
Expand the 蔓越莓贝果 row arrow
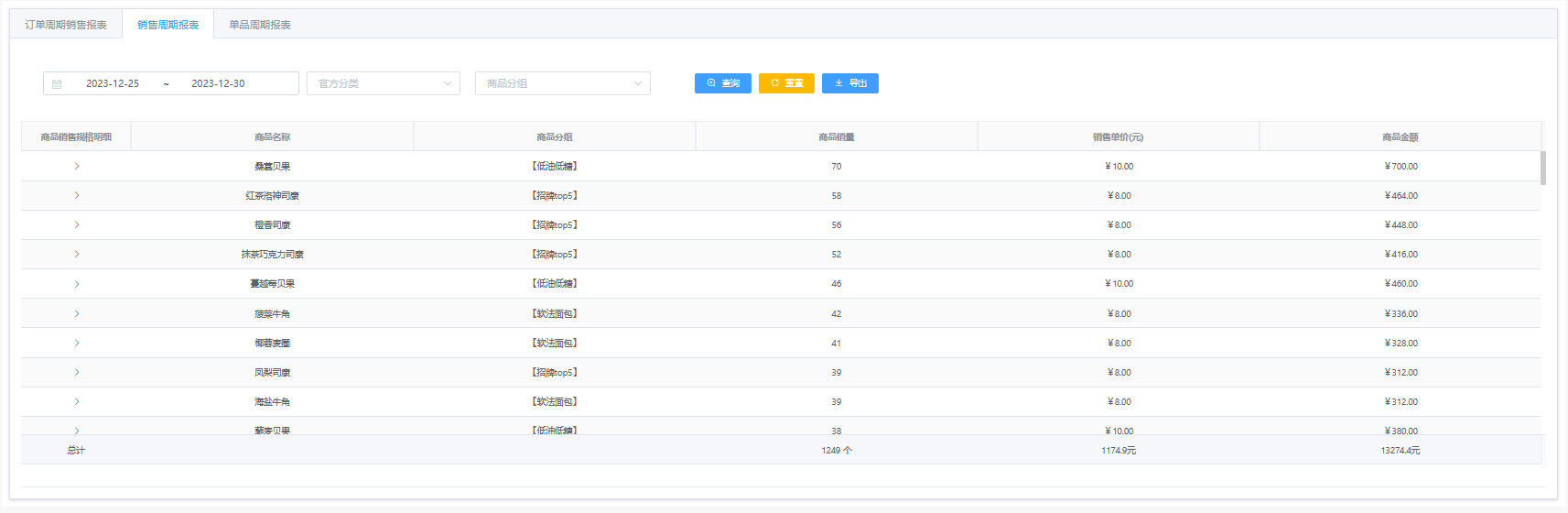click(77, 284)
